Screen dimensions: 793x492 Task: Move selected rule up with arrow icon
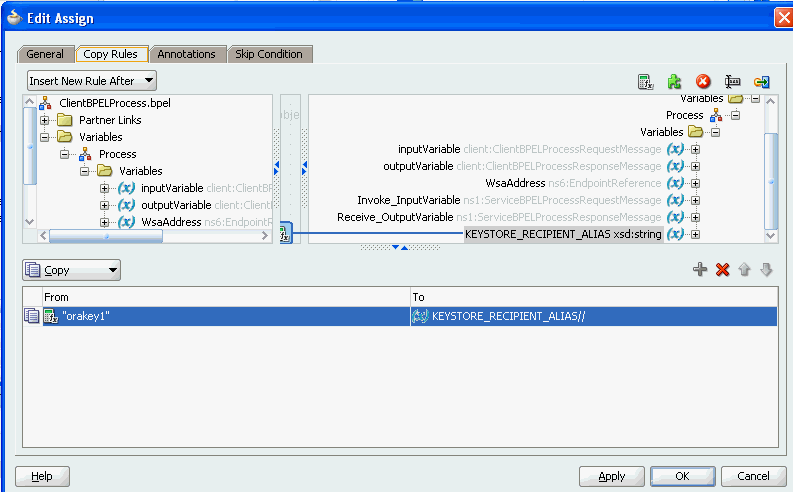744,270
